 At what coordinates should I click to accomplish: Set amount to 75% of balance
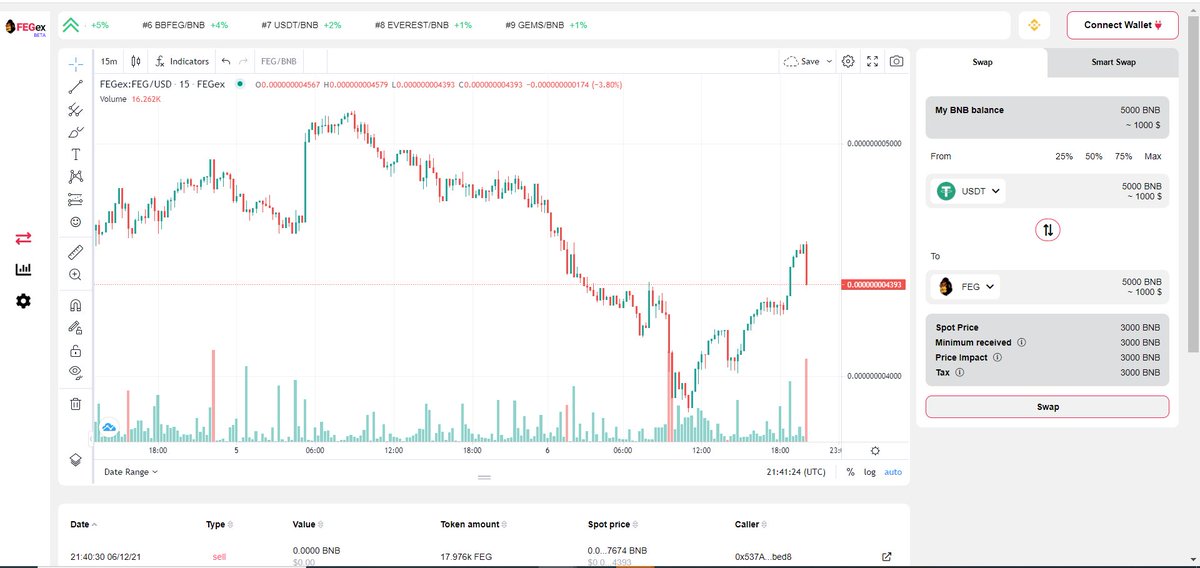point(1124,156)
